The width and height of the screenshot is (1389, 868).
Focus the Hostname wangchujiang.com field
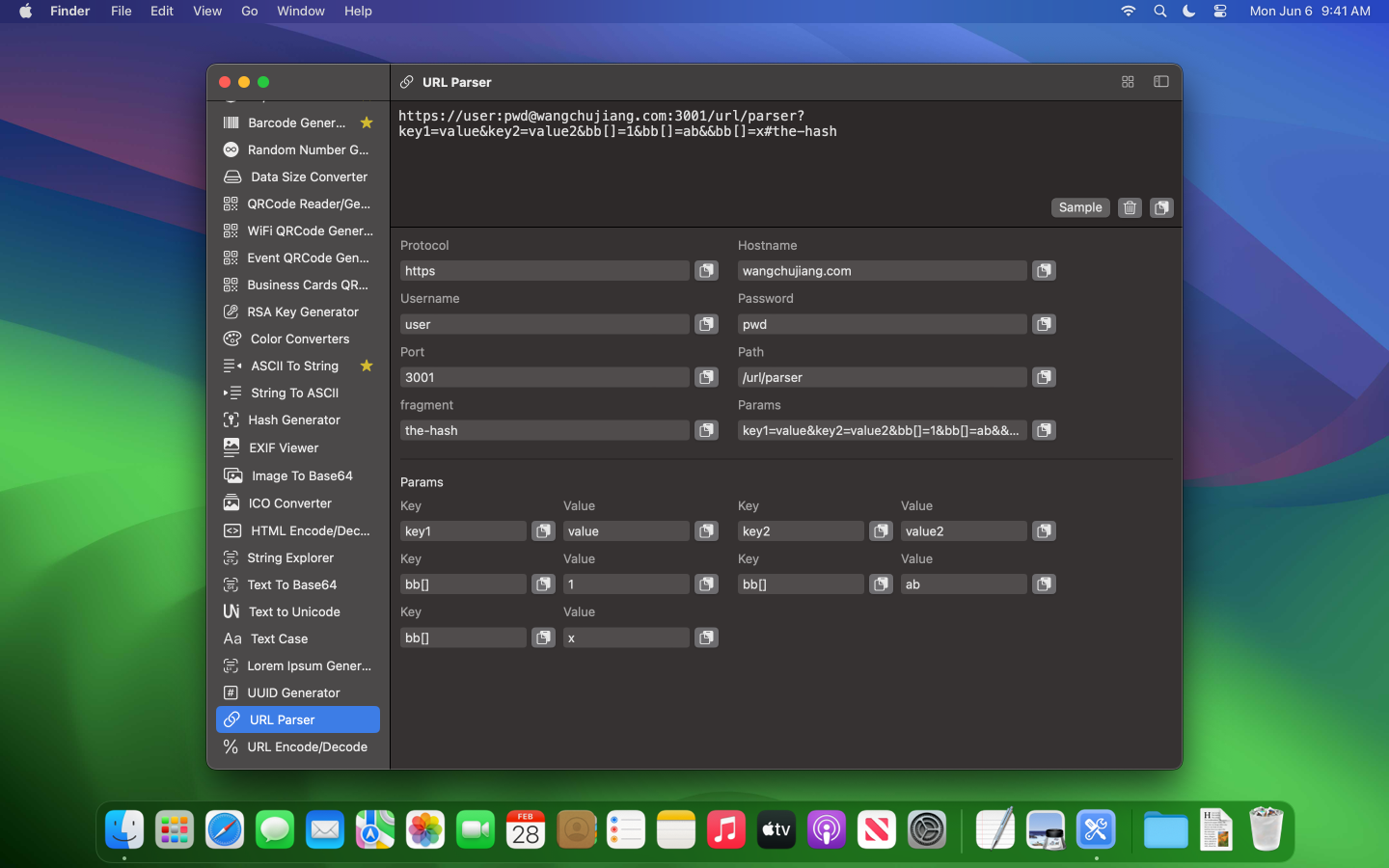coord(882,271)
